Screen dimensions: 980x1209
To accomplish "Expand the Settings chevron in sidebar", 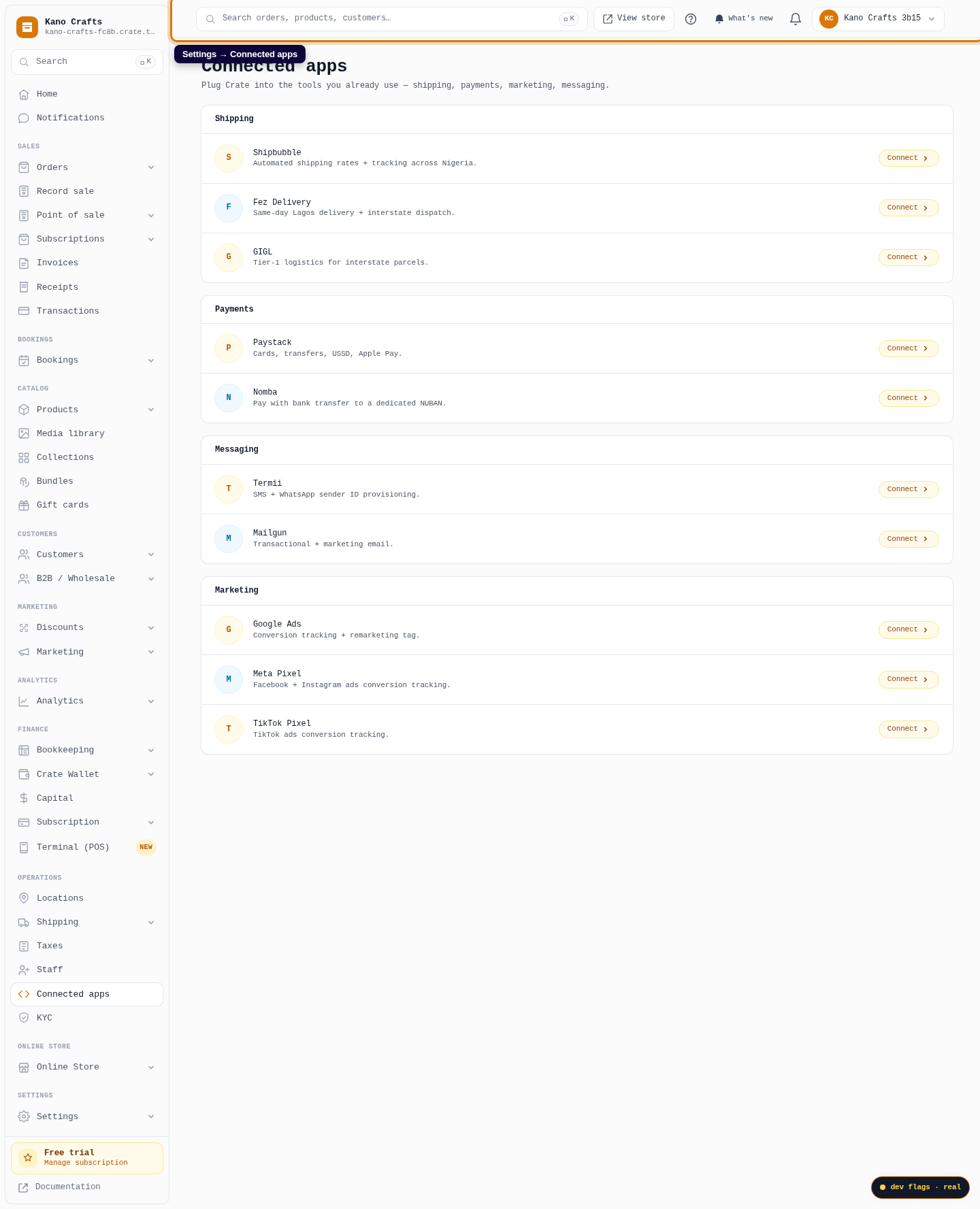I will [x=151, y=1116].
